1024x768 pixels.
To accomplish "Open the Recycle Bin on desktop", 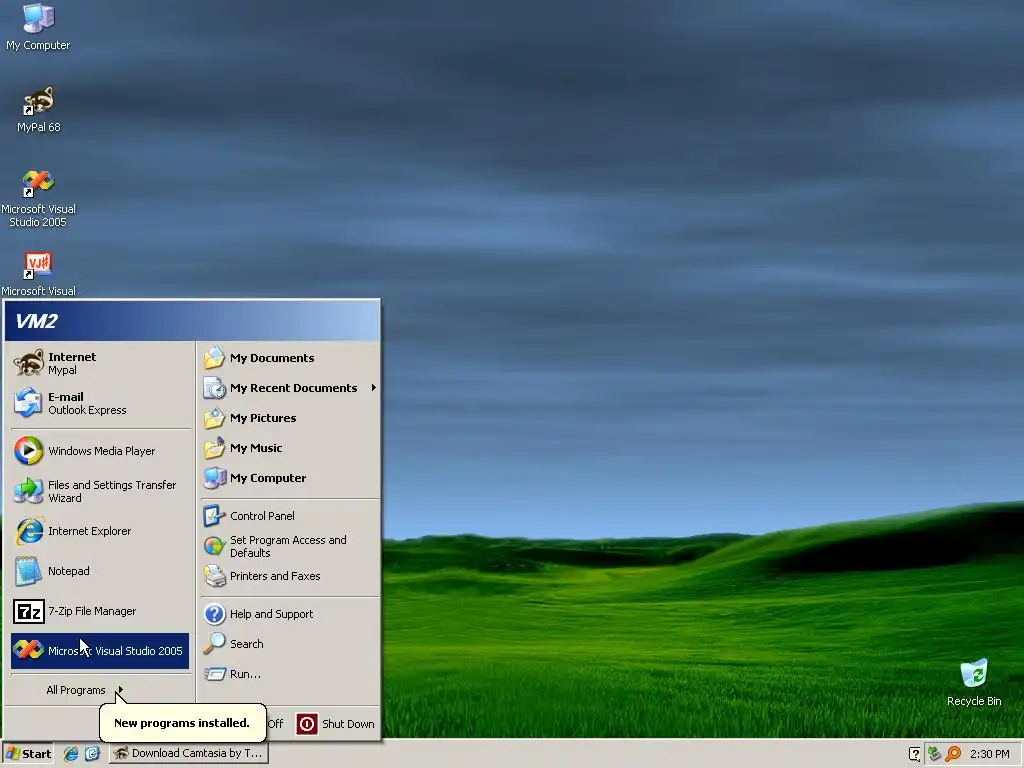I will tap(973, 682).
